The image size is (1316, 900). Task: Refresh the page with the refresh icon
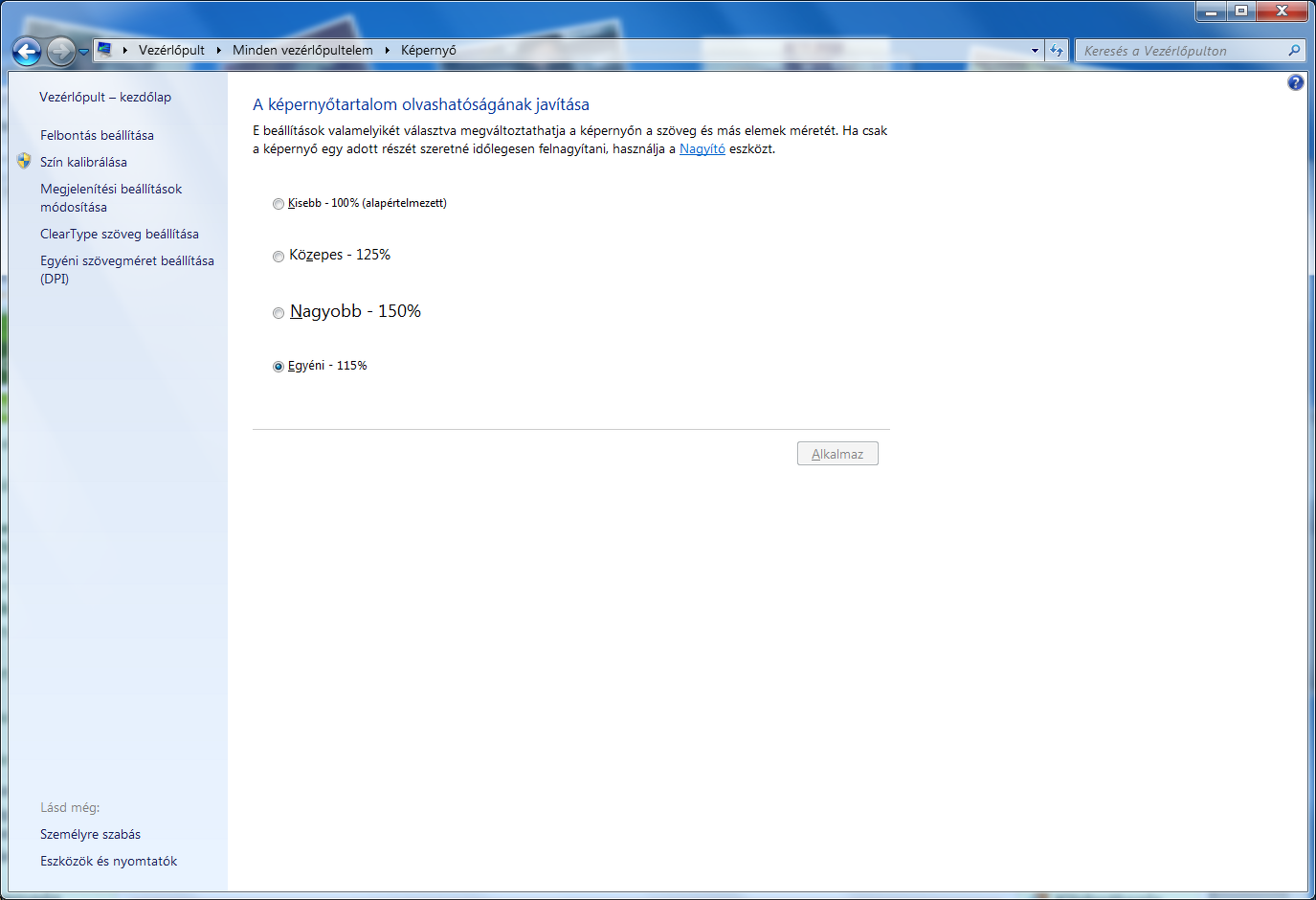(1057, 51)
